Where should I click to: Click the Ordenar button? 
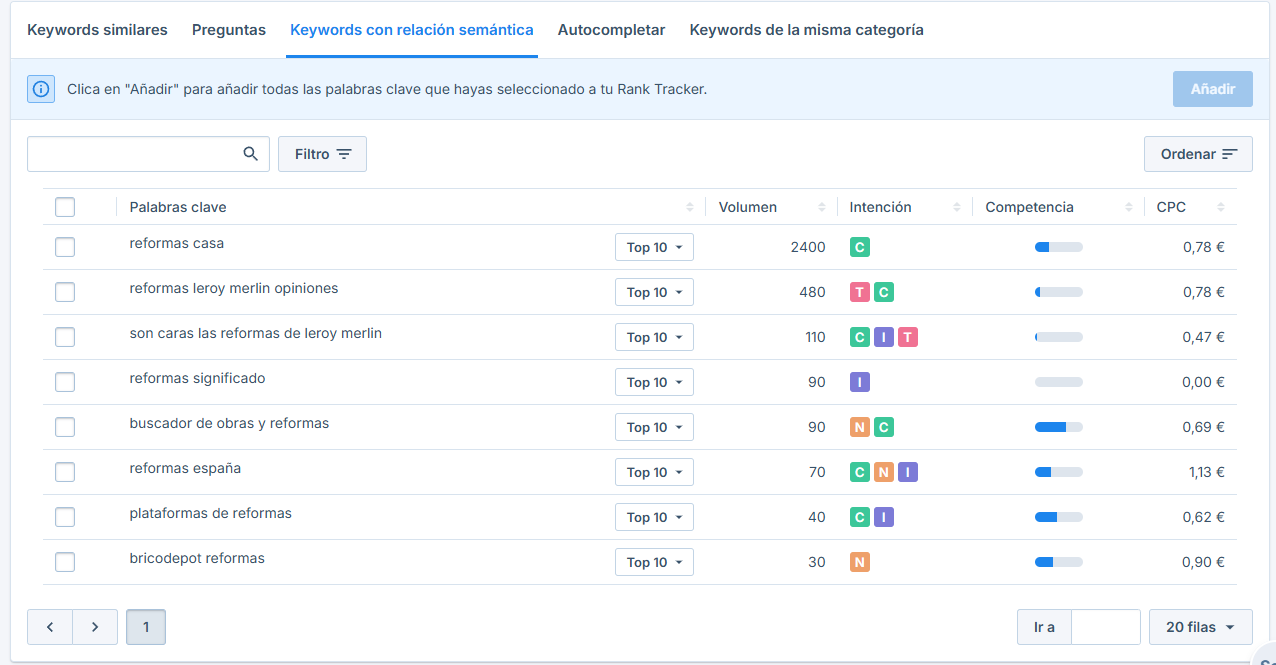1198,154
